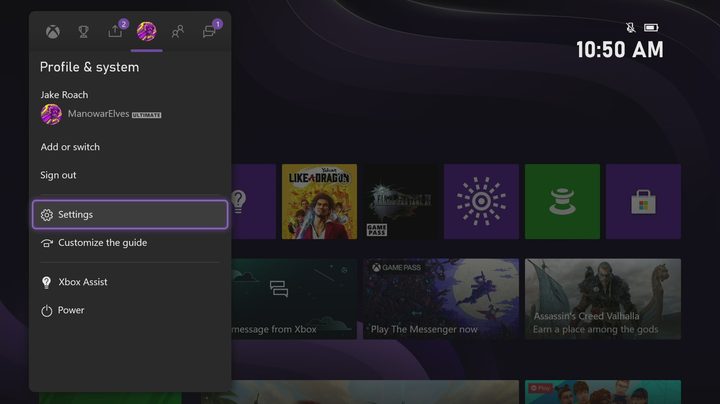Screen dimensions: 720x404
Task: Click the gear icon beside Settings
Action: tap(47, 215)
